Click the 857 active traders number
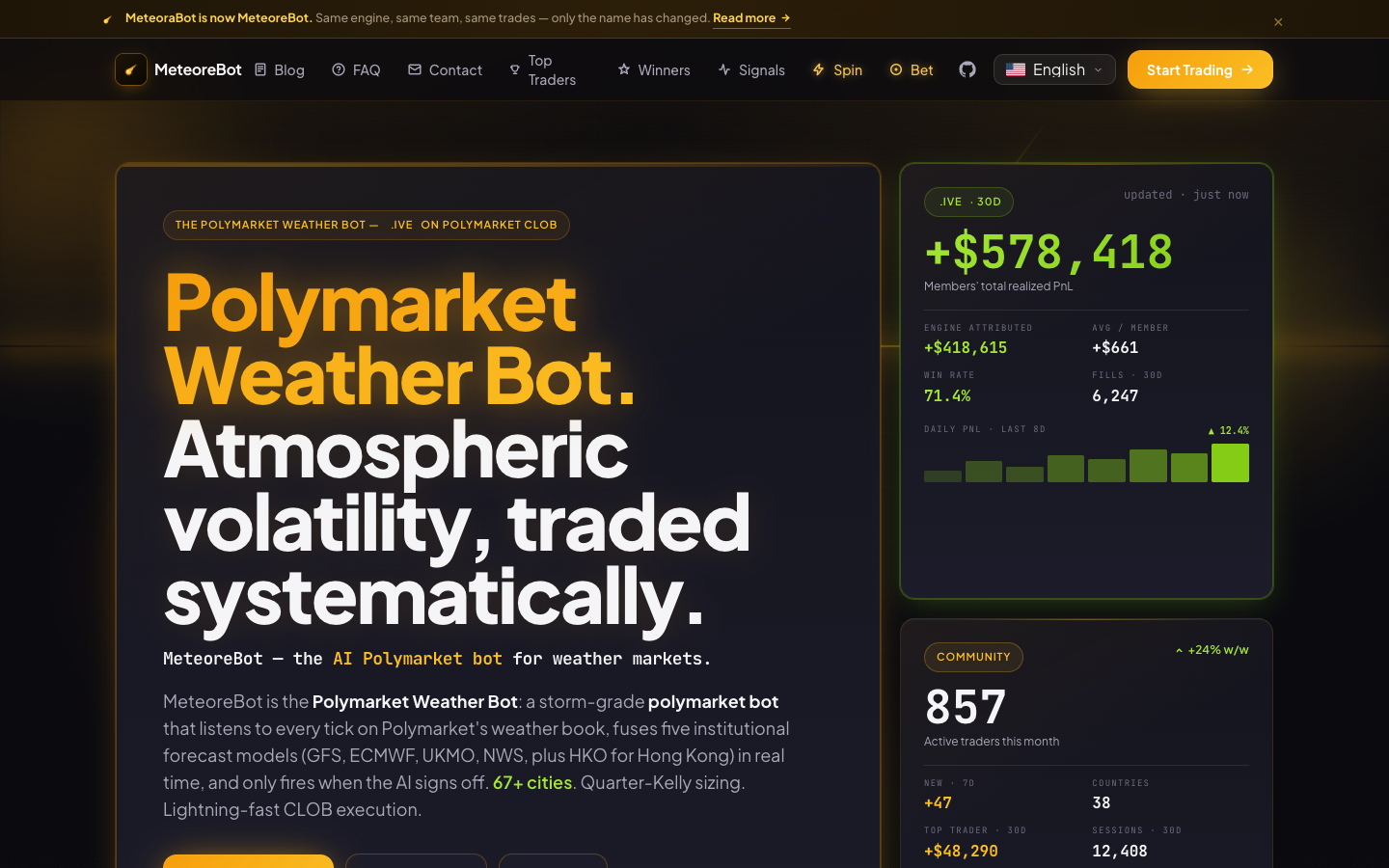Viewport: 1389px width, 868px height. 966,707
